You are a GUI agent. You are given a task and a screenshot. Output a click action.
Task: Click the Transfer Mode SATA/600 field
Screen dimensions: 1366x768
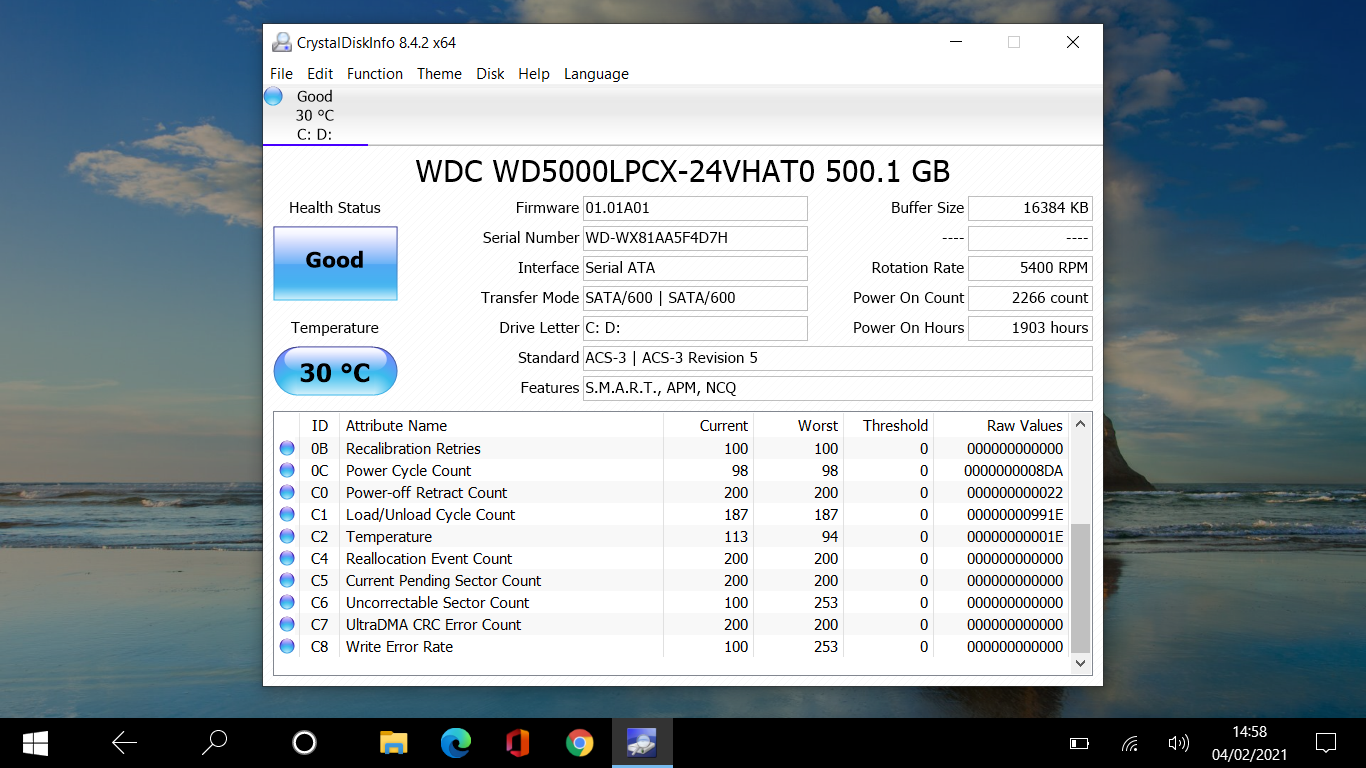pos(695,298)
